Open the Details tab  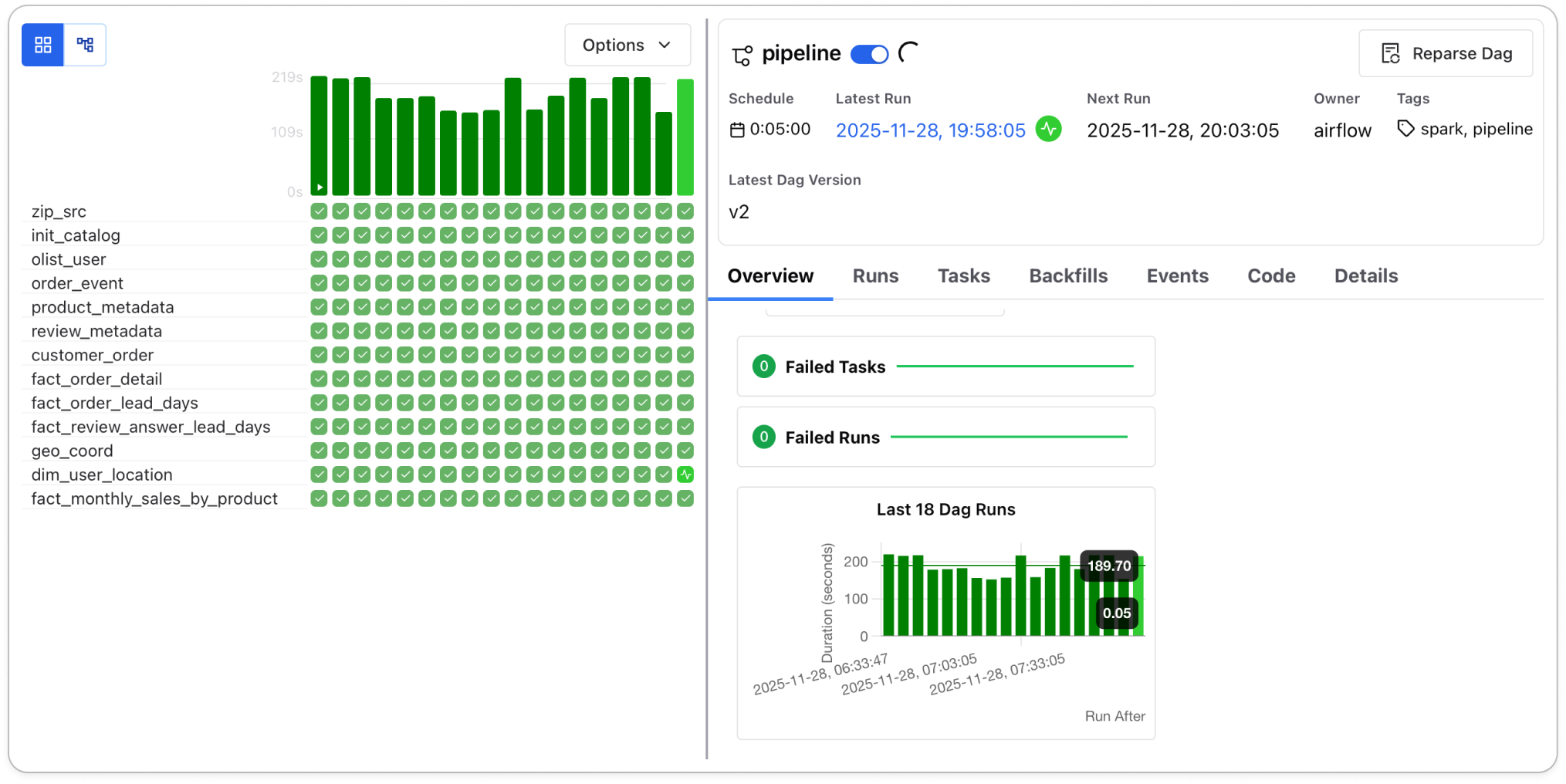(x=1366, y=275)
